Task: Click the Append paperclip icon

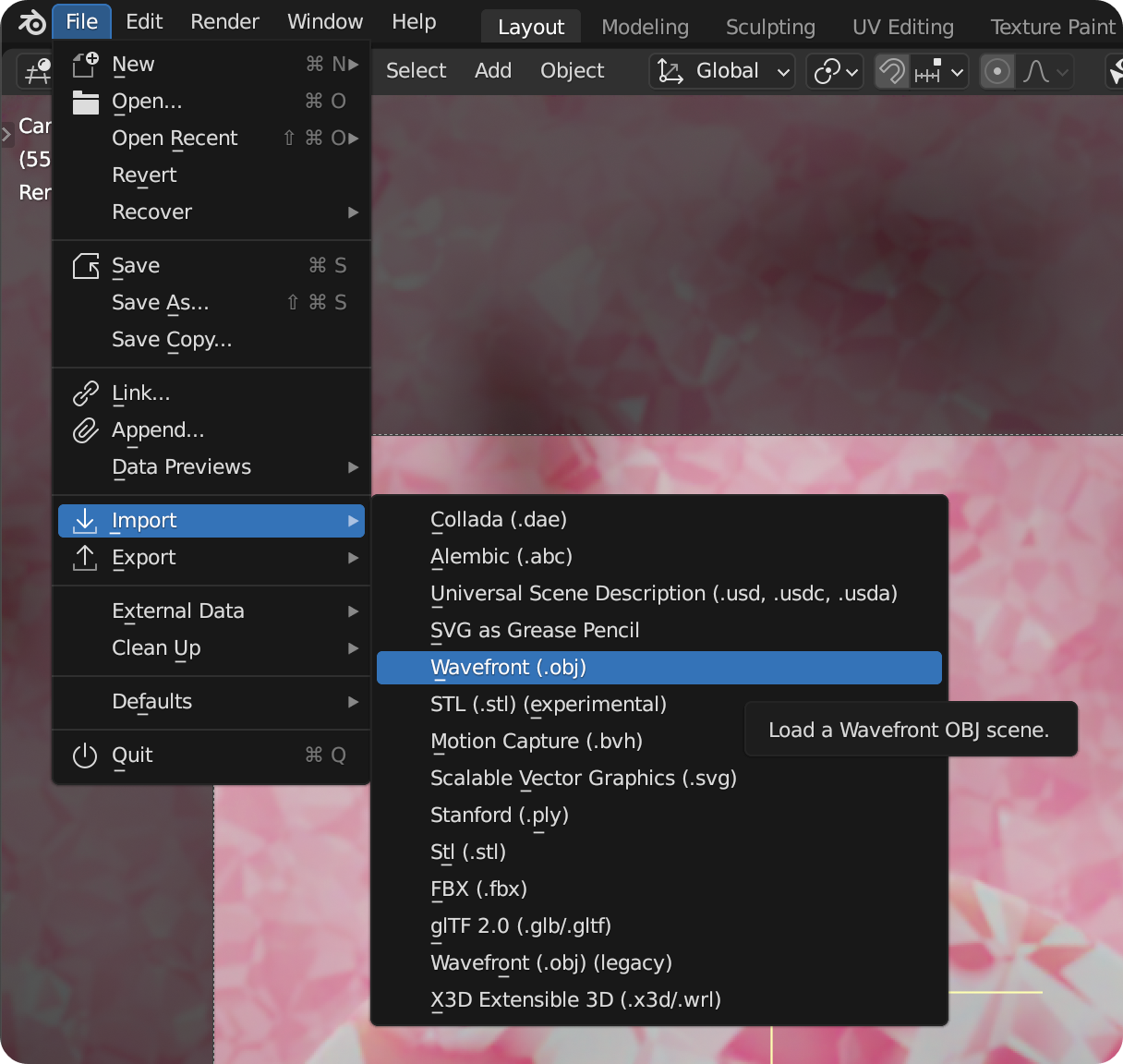Action: coord(85,430)
